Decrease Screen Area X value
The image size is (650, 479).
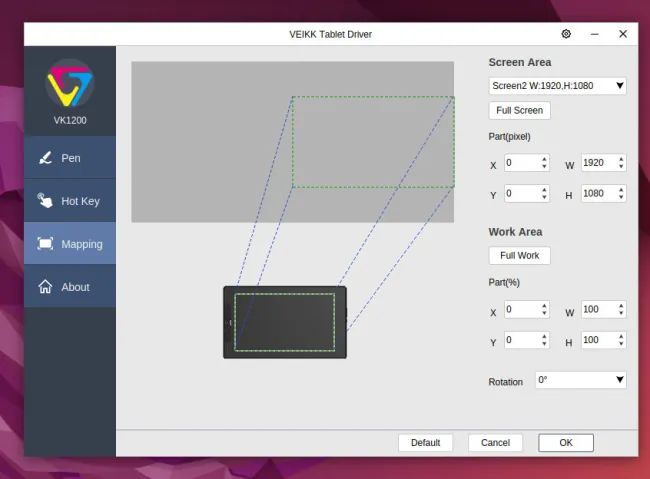coord(544,167)
